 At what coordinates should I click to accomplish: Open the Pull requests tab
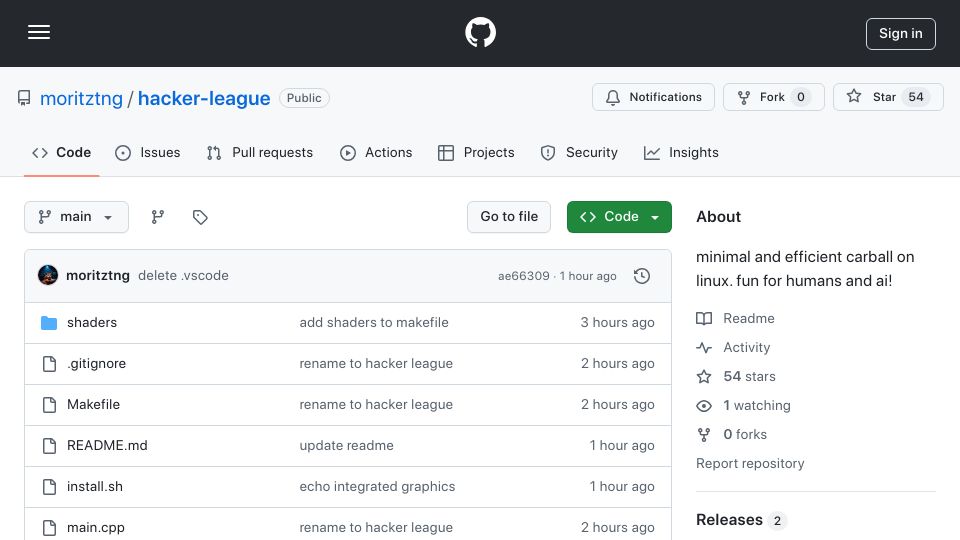coord(260,152)
